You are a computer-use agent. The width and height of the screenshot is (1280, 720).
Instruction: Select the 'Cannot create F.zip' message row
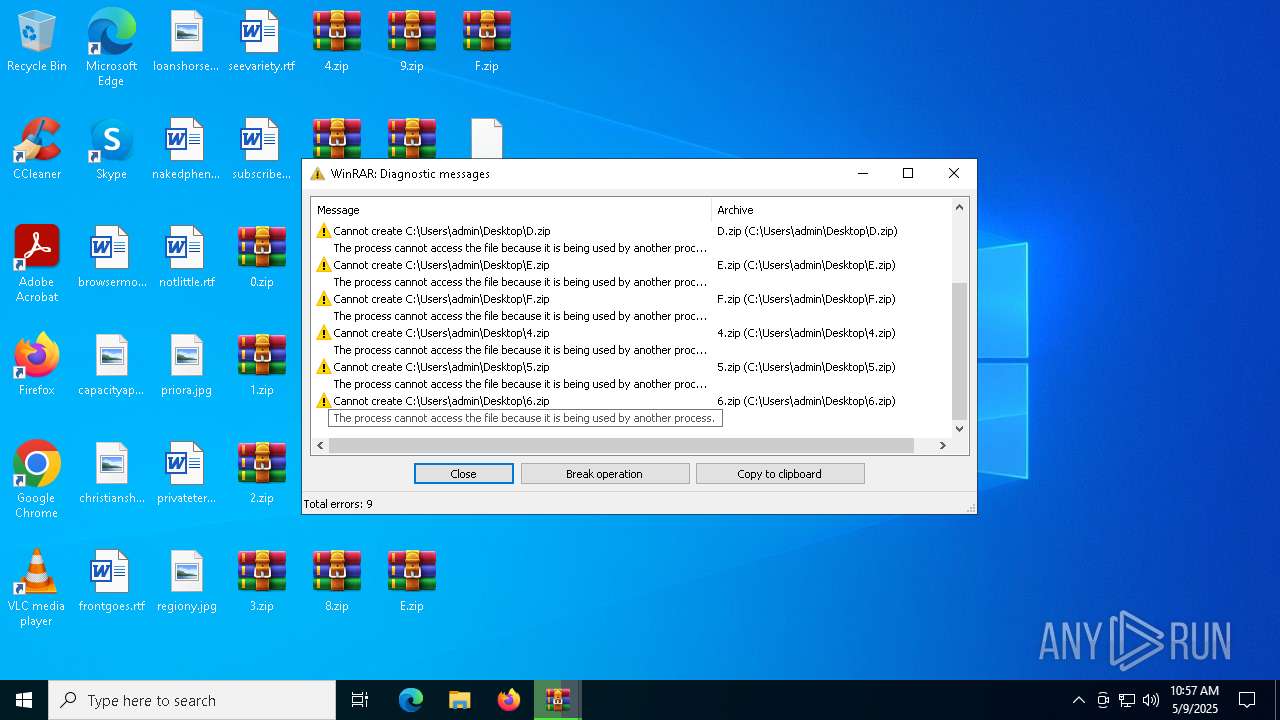pos(631,299)
